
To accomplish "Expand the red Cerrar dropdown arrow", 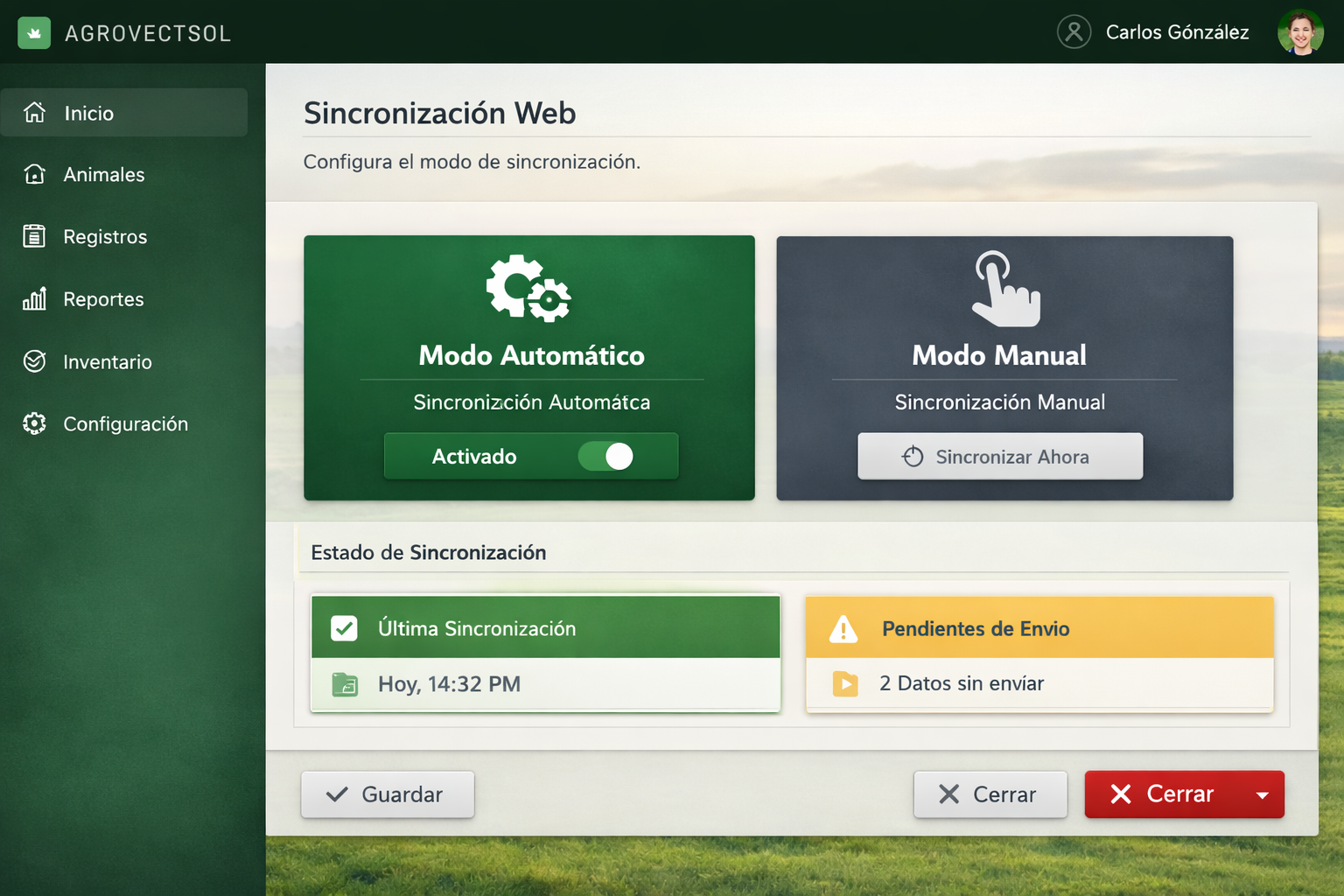I will tap(1263, 795).
